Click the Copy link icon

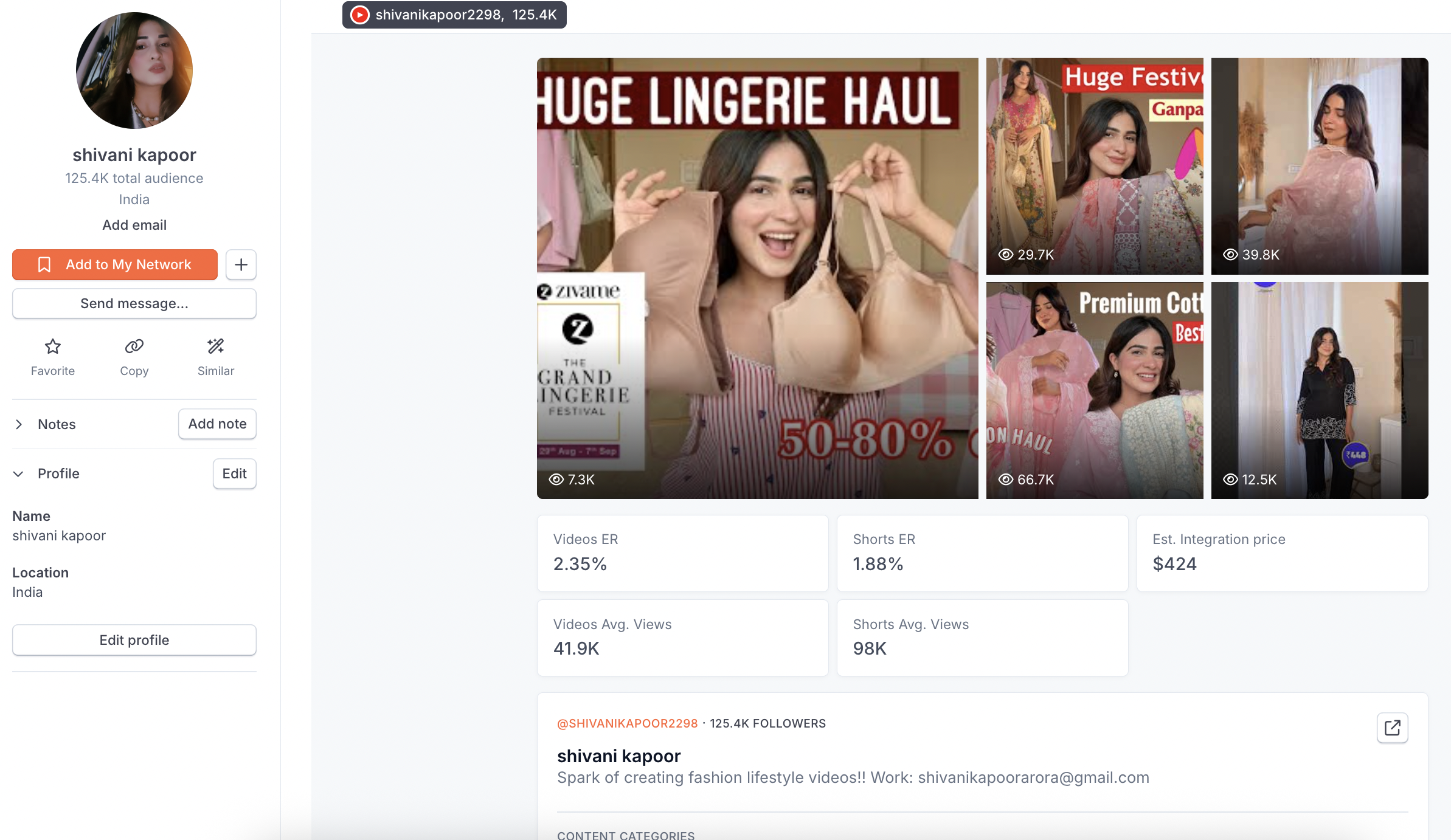point(134,346)
